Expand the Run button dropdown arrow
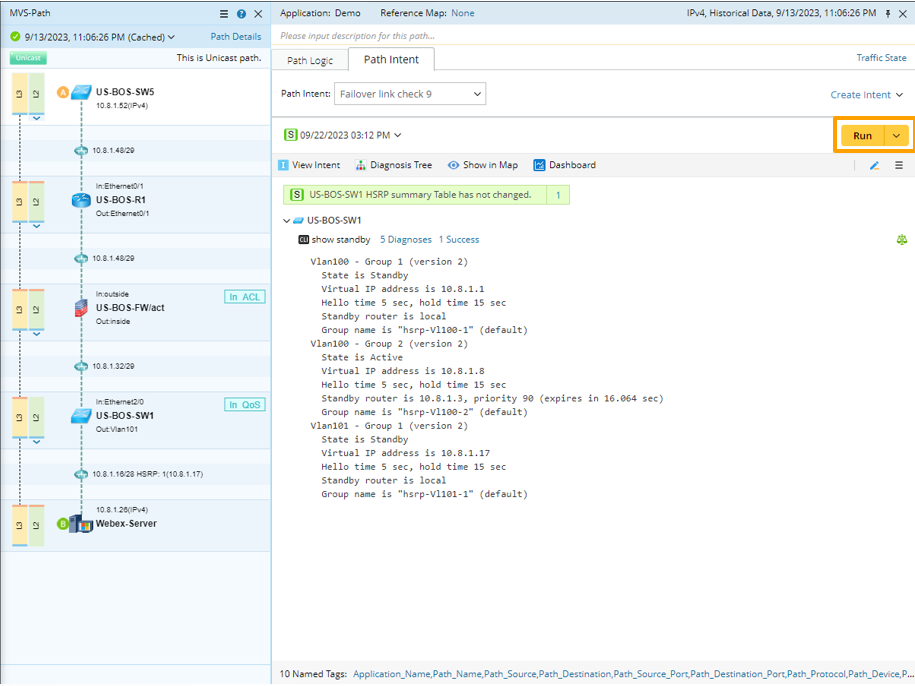This screenshot has width=915, height=686. tap(897, 136)
